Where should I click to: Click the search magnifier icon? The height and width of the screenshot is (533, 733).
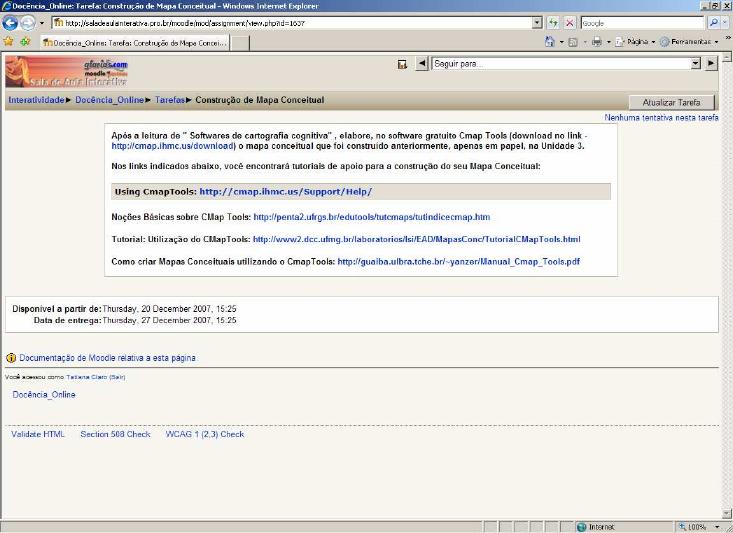tap(712, 22)
